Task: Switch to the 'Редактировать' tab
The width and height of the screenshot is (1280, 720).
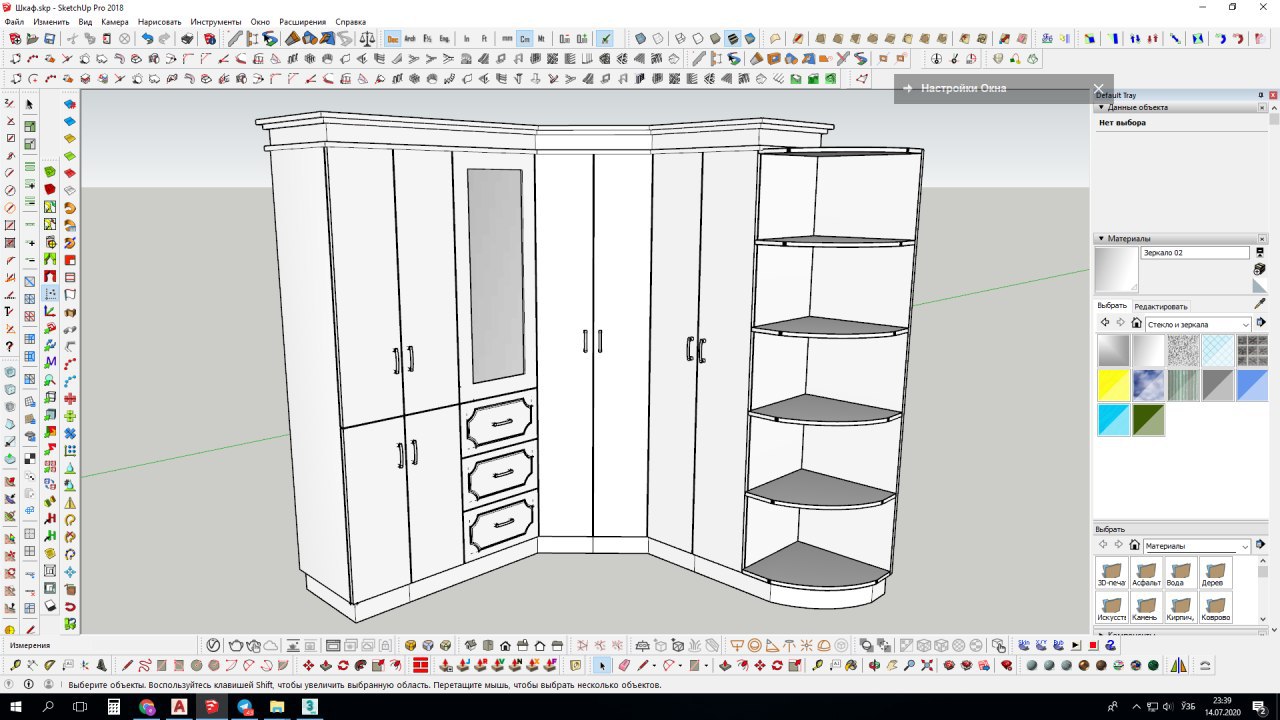Action: point(1160,306)
